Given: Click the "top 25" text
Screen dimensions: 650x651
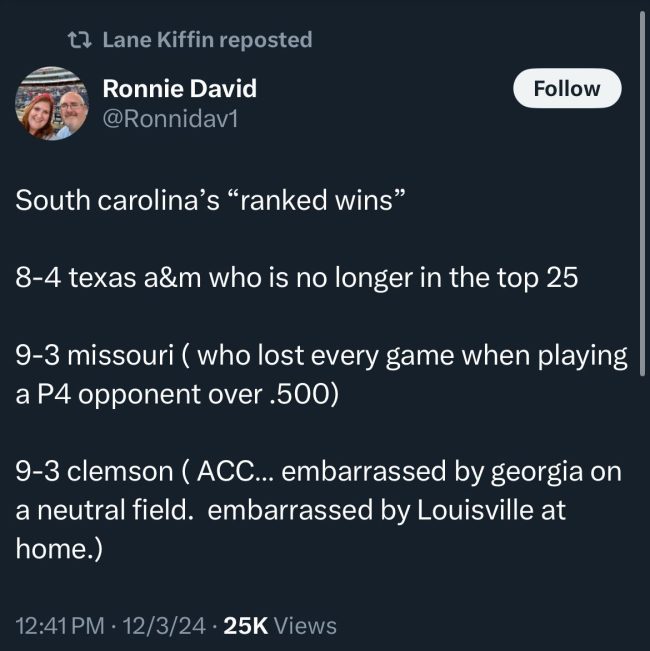Looking at the screenshot, I should click(x=539, y=277).
